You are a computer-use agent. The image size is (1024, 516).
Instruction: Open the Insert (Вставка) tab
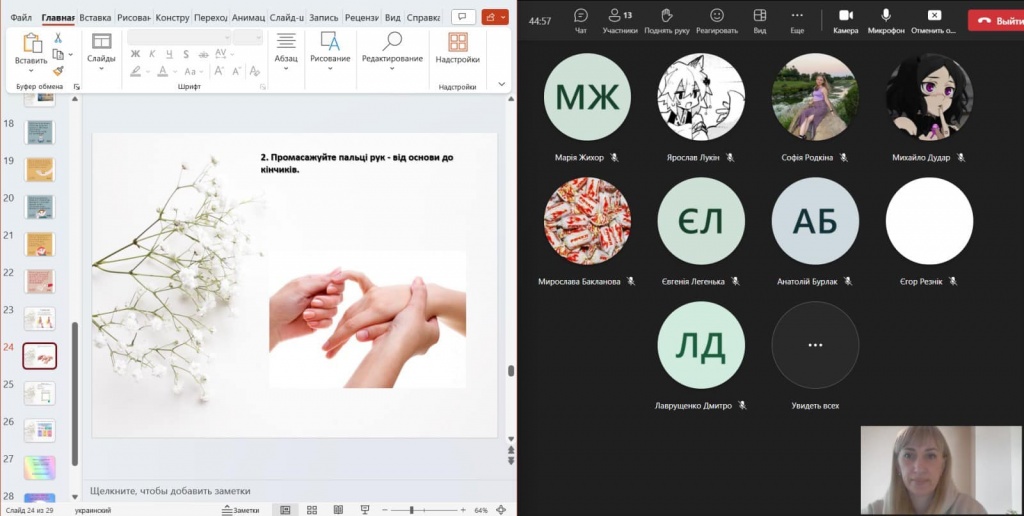95,17
